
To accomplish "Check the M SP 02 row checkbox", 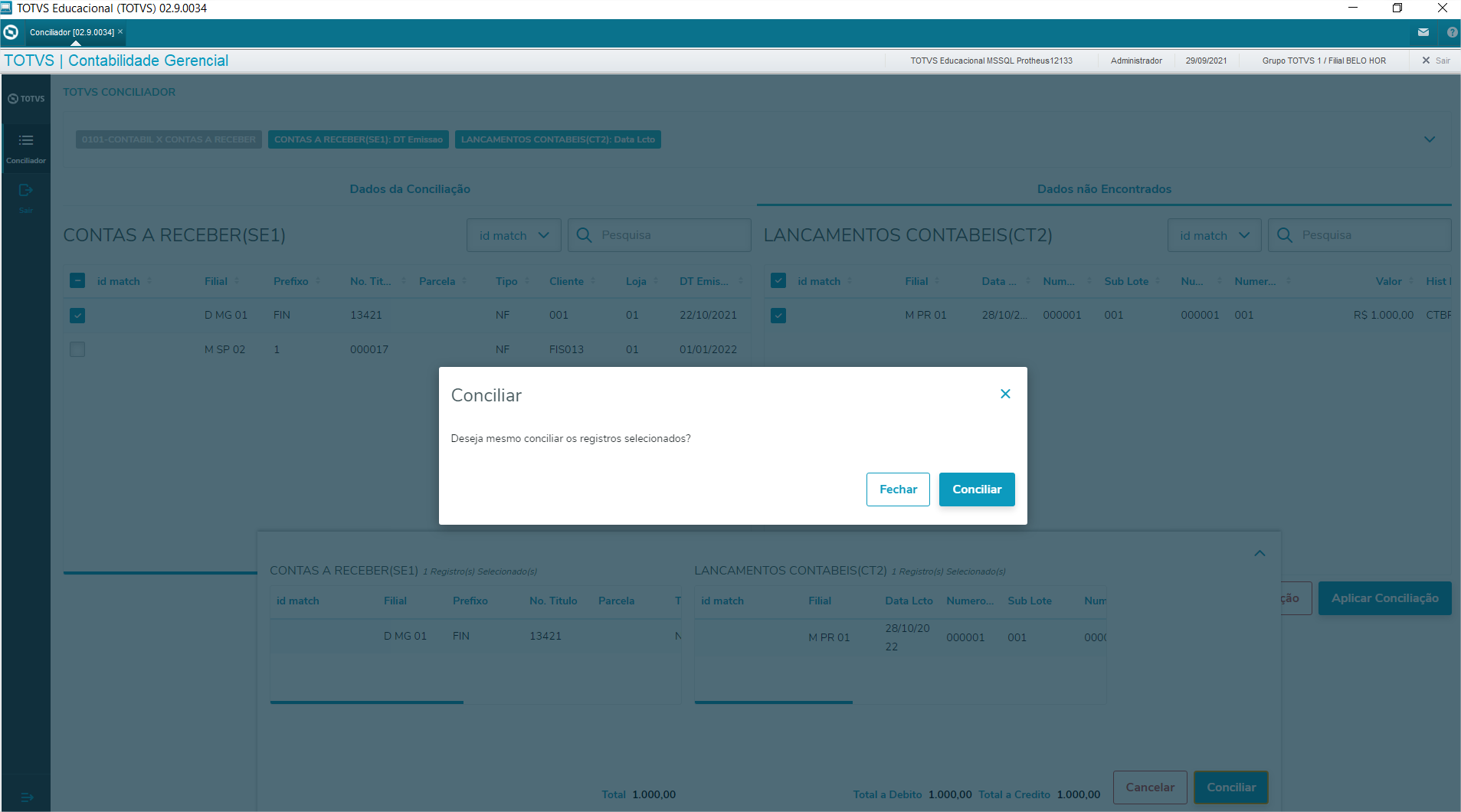I will pyautogui.click(x=77, y=349).
